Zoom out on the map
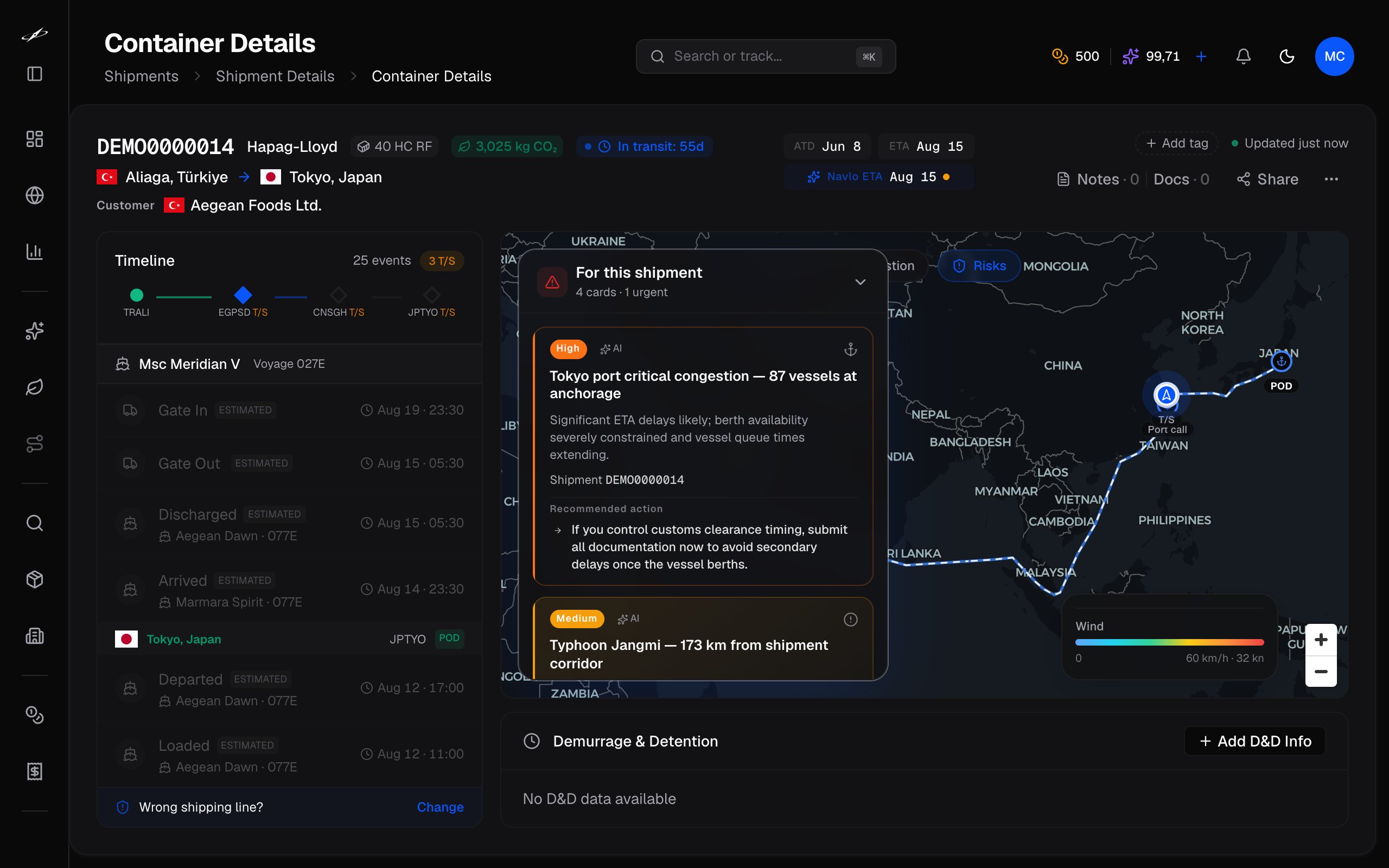Image resolution: width=1389 pixels, height=868 pixels. [x=1321, y=671]
